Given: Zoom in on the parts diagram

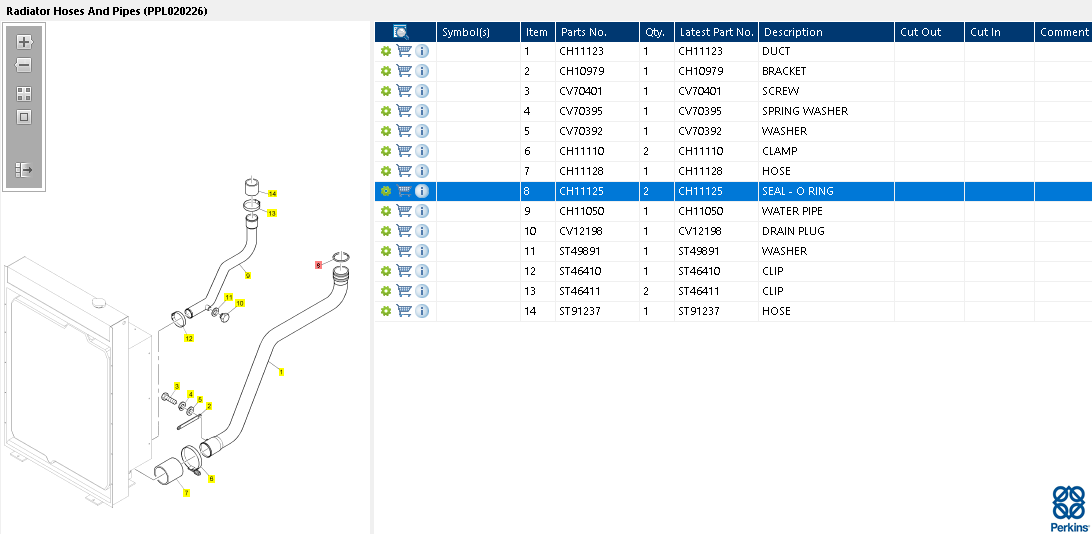Looking at the screenshot, I should click(24, 42).
